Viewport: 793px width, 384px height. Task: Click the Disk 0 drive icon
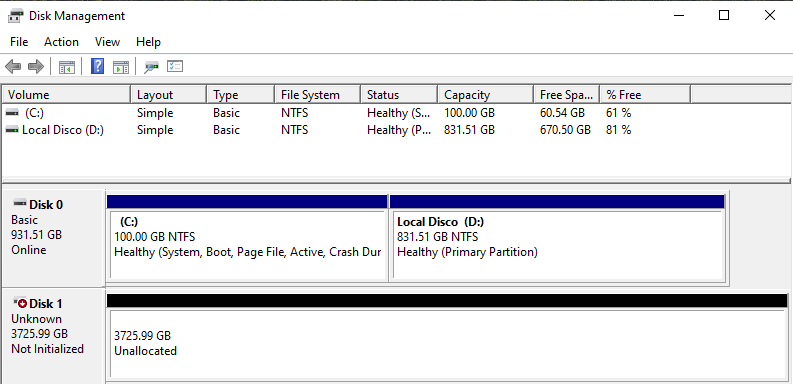(20, 203)
